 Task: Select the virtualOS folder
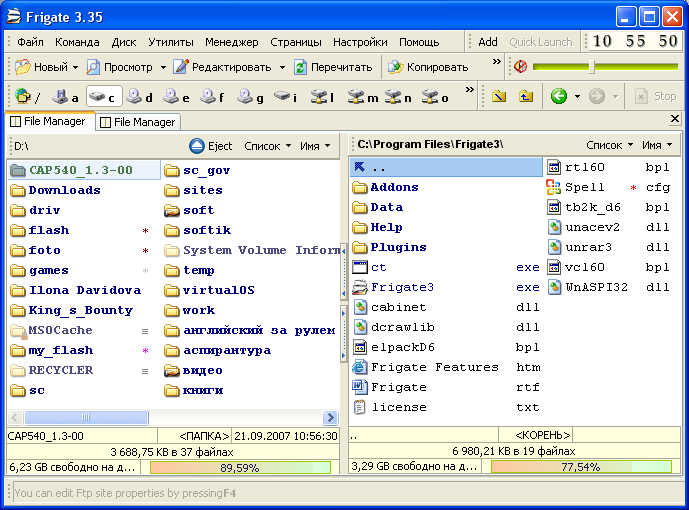210,290
